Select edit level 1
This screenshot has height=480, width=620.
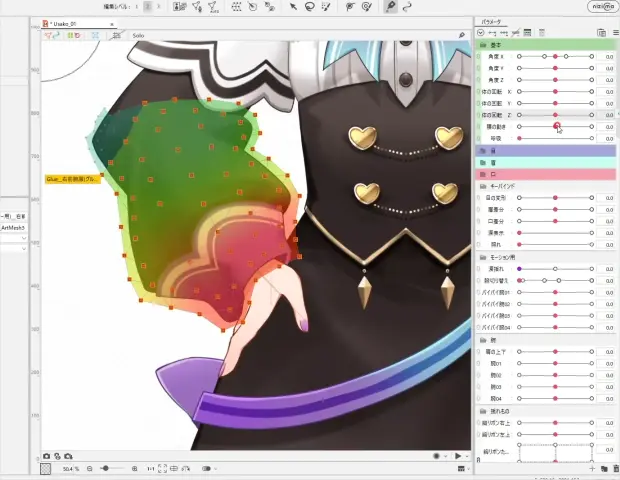(x=136, y=6)
